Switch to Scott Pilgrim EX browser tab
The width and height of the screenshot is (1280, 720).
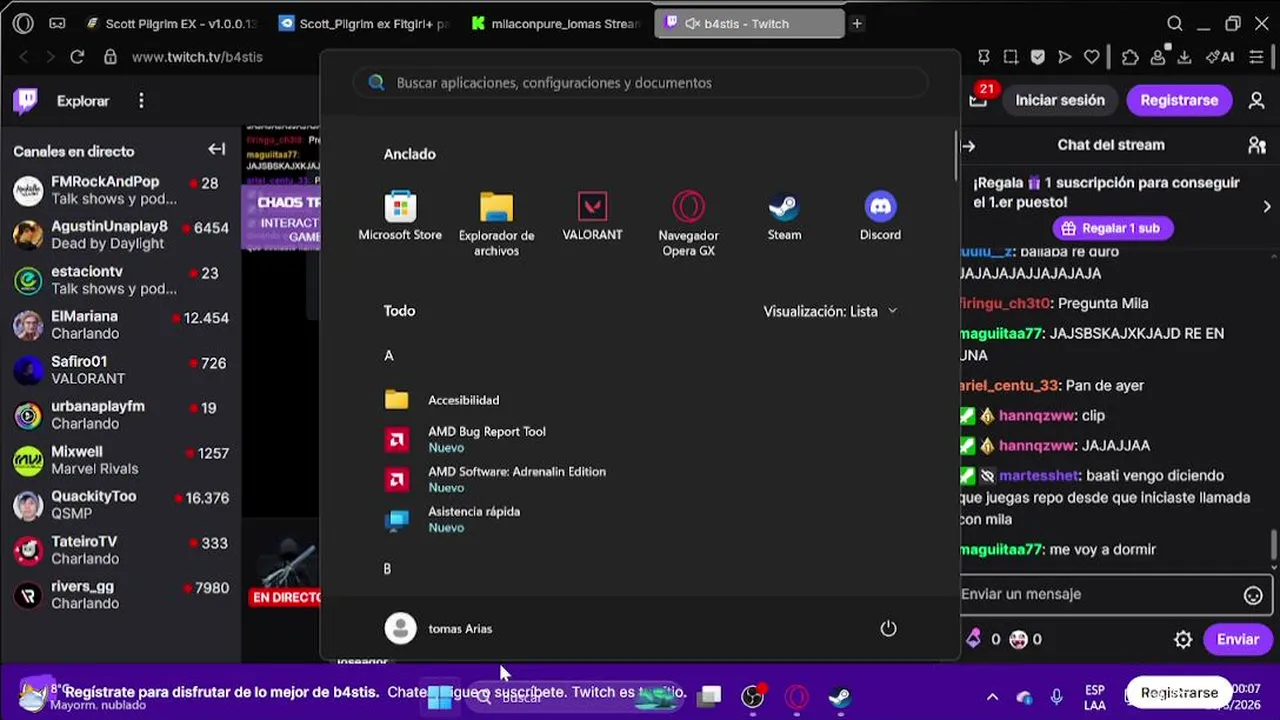tap(170, 23)
